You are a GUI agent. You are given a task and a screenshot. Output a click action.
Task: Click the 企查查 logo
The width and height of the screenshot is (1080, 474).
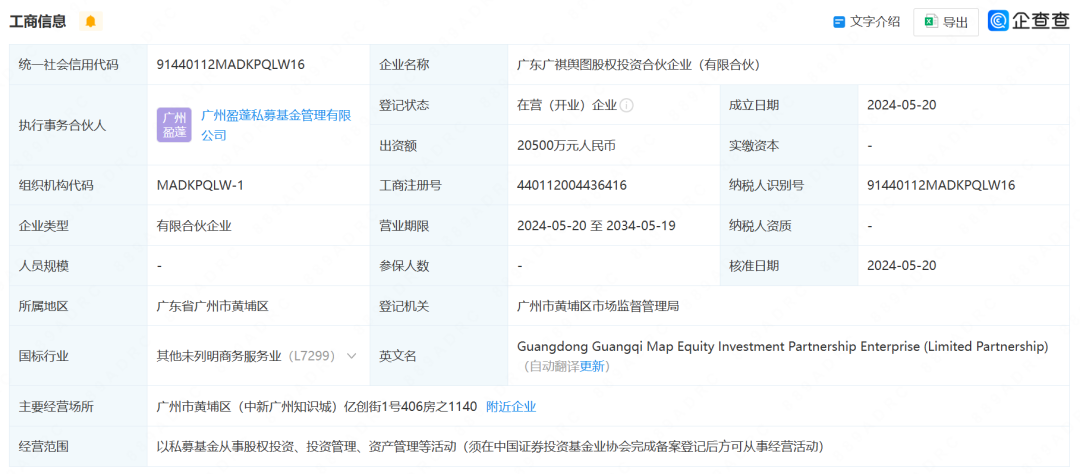coord(1028,21)
